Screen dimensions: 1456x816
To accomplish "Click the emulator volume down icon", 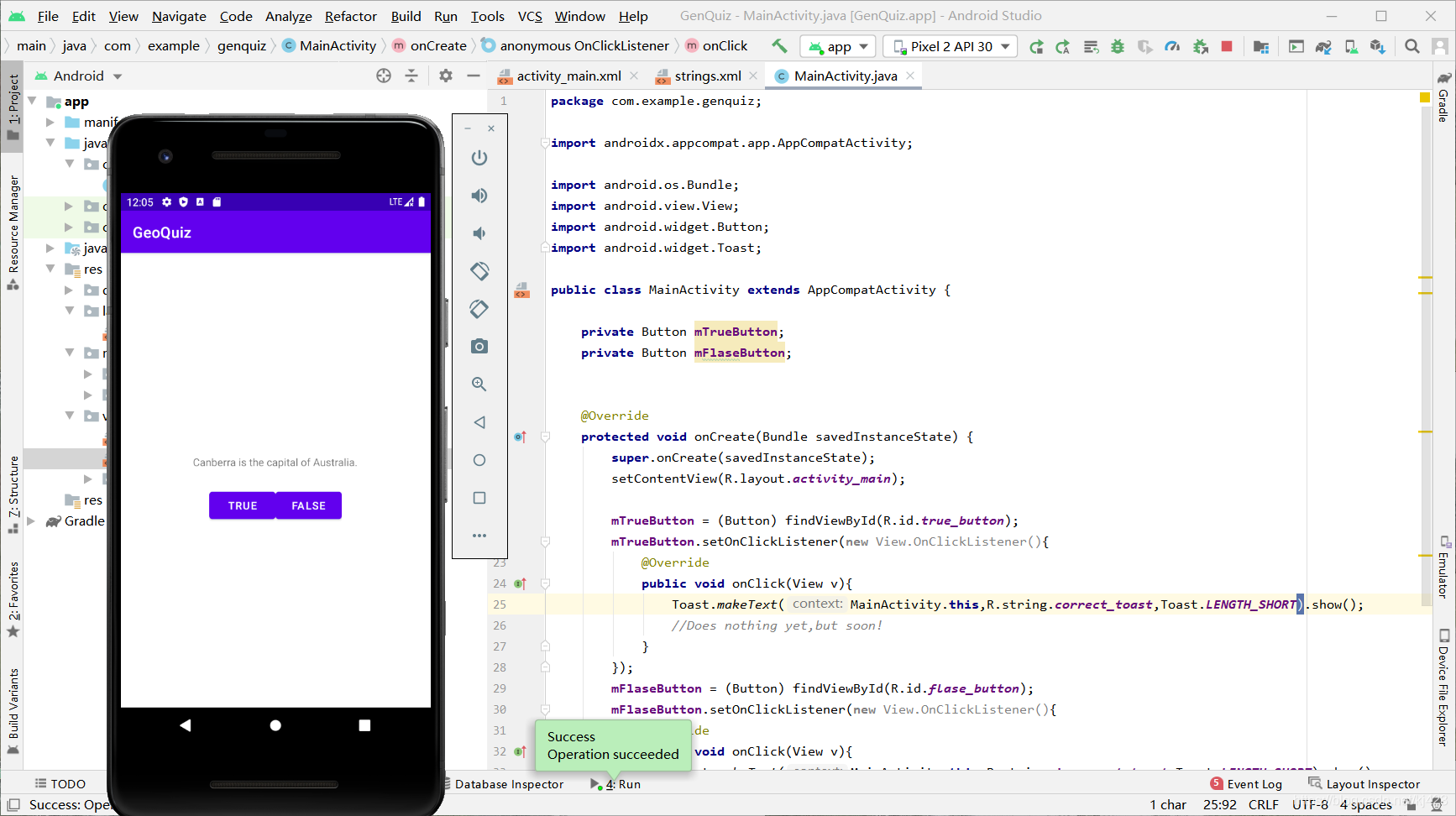I will [479, 233].
